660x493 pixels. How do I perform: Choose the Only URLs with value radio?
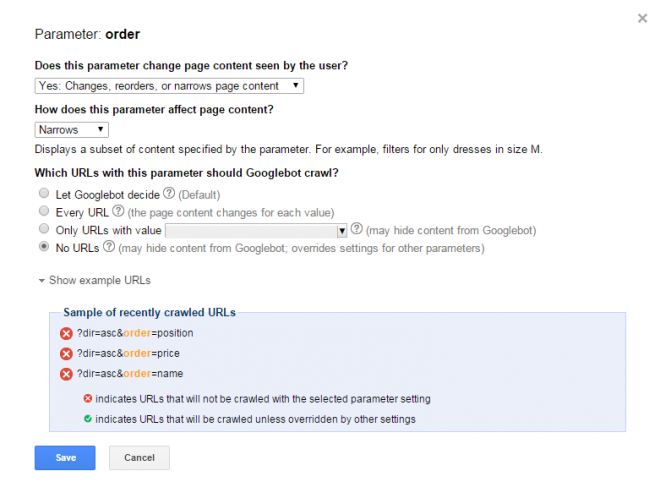42,230
